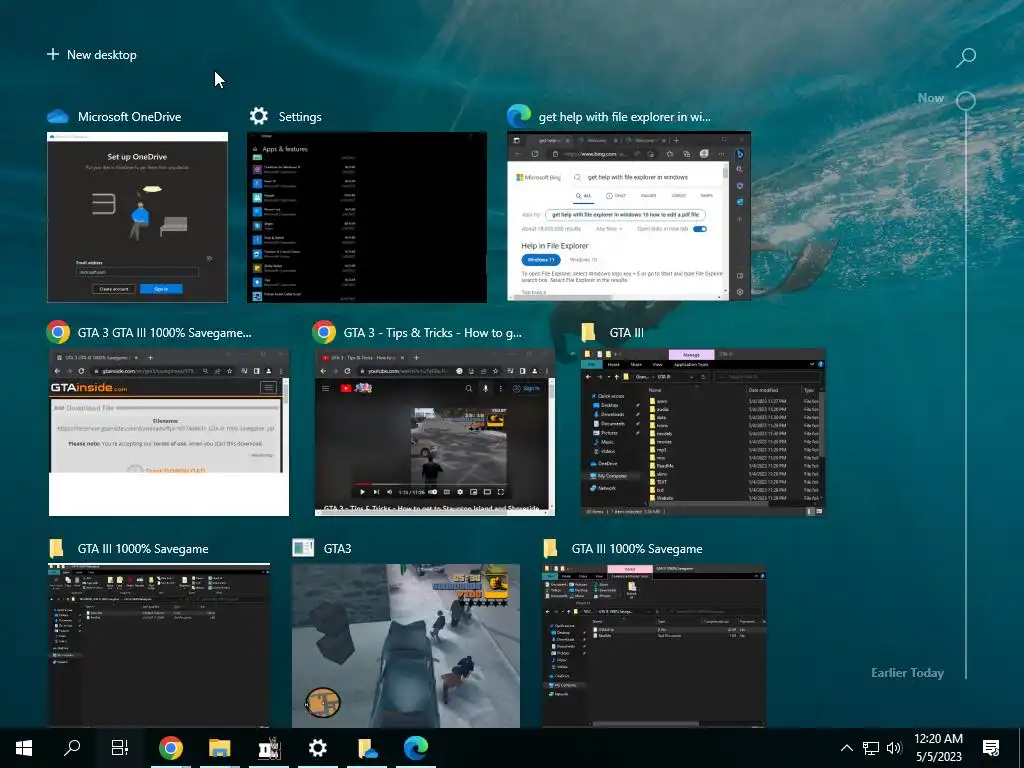Viewport: 1024px width, 768px height.
Task: Switch to Chrome GTA 3 1000% Savegame window
Action: 168,432
